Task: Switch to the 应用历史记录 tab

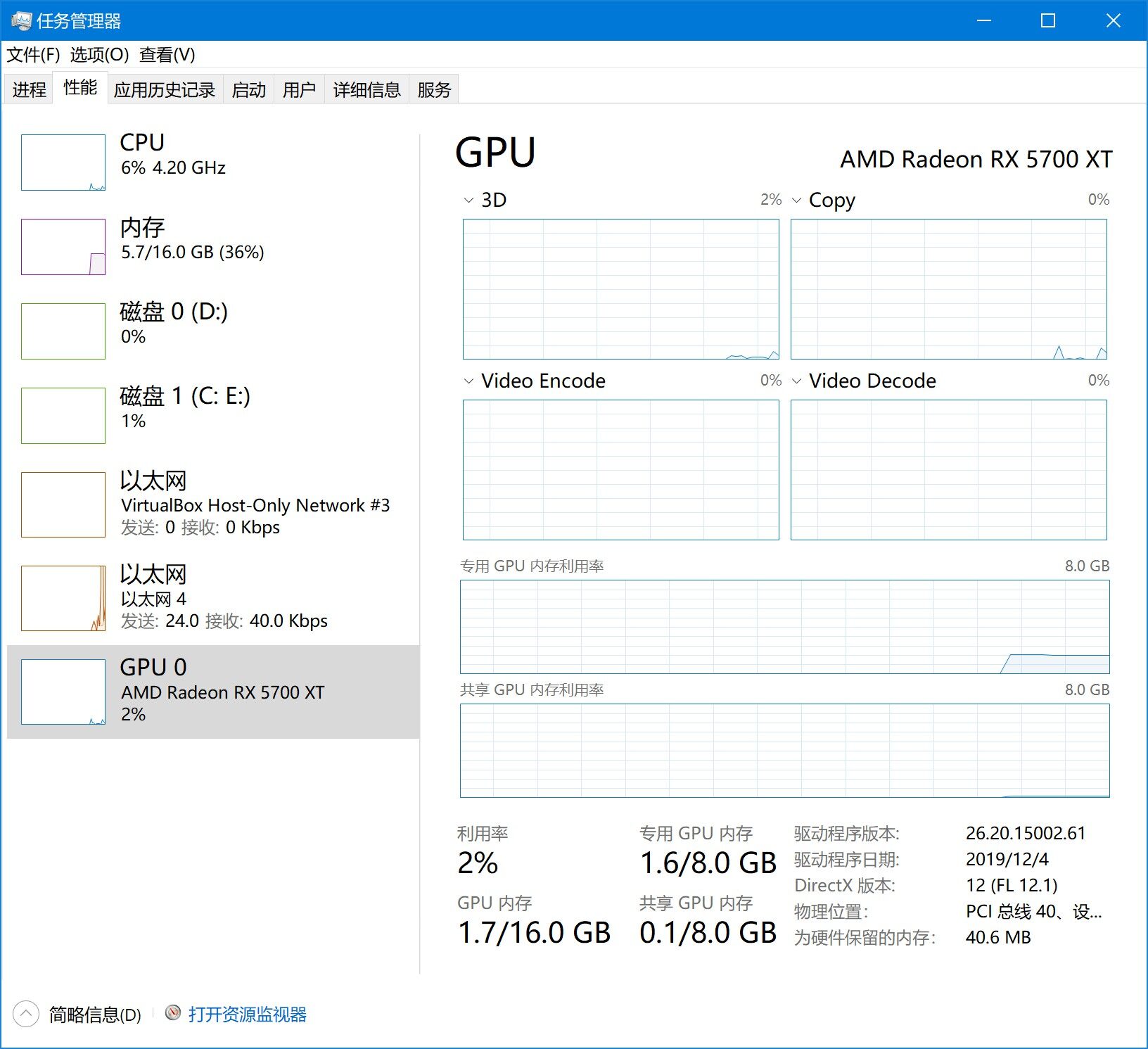Action: 165,89
